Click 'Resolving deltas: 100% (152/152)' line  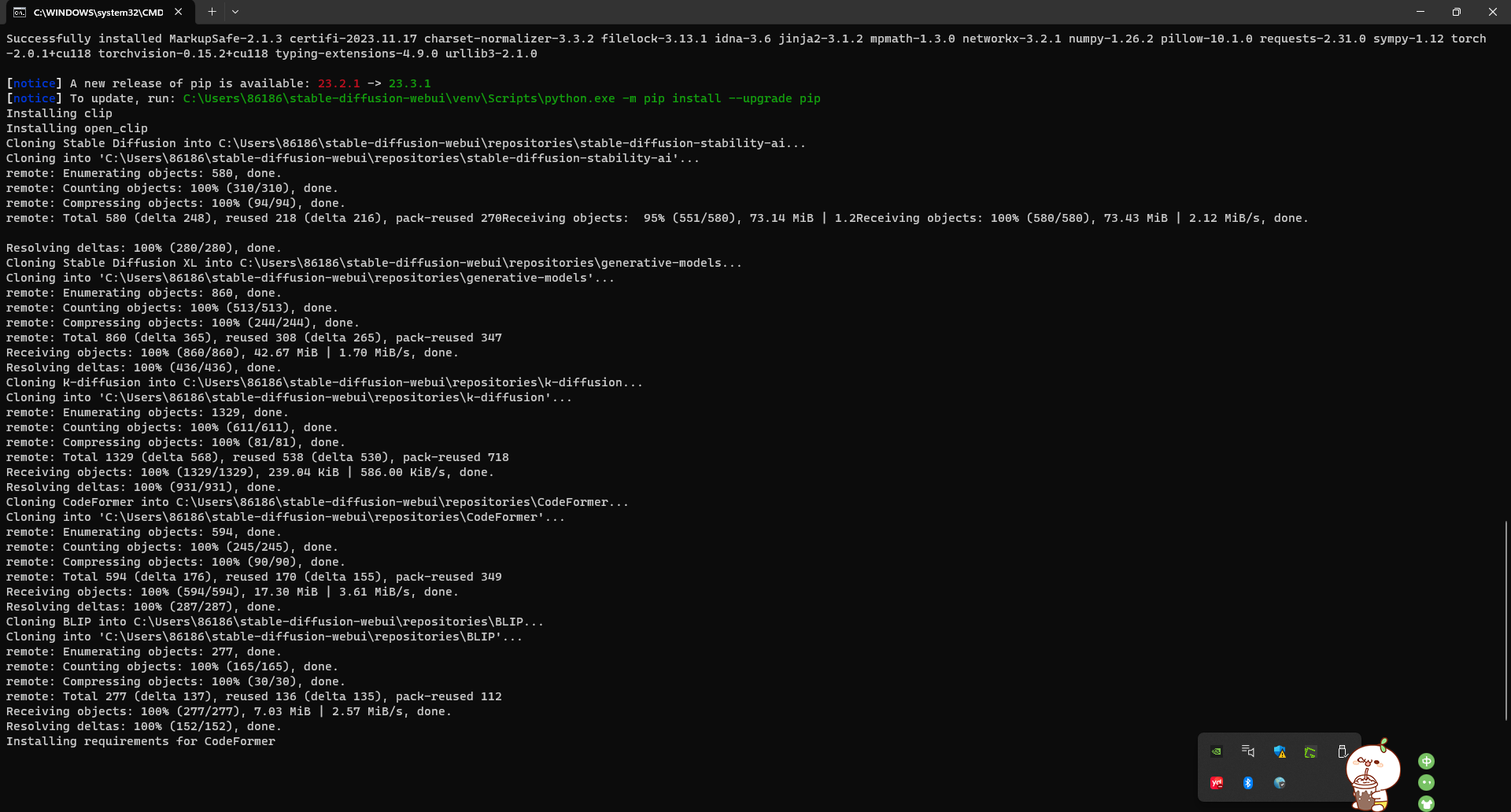click(144, 726)
